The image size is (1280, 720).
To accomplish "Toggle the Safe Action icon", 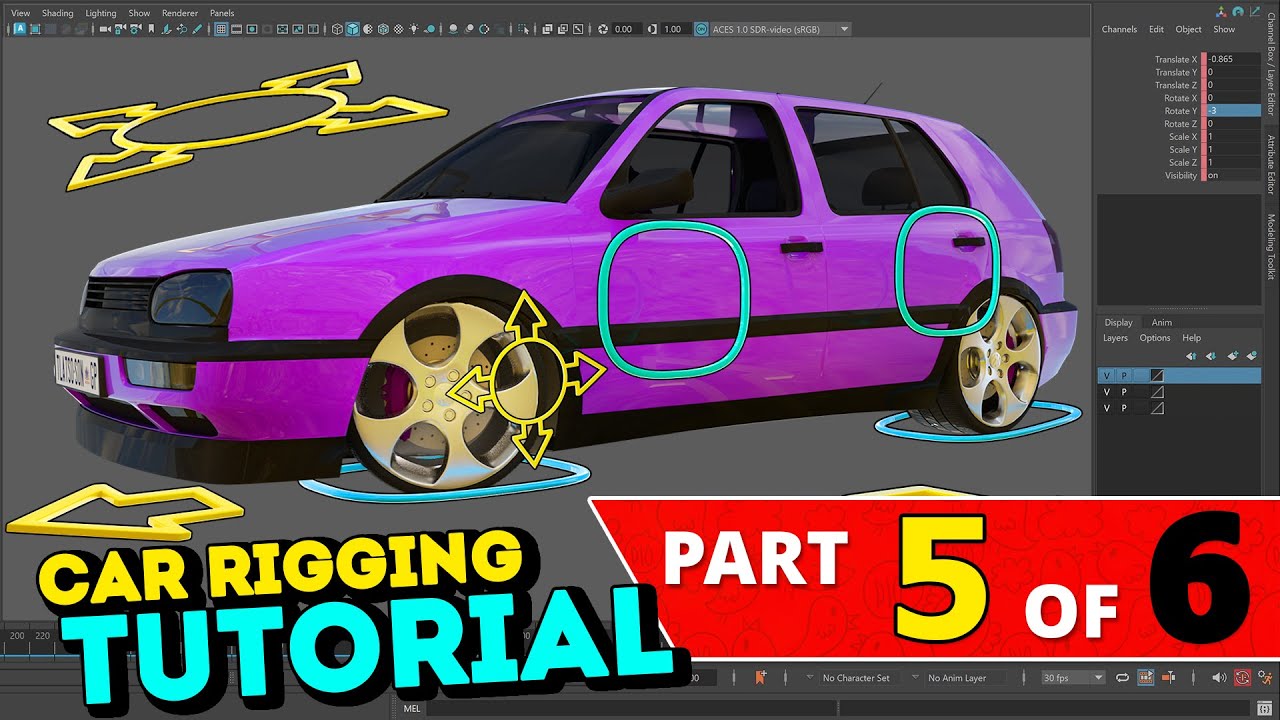I will point(298,29).
